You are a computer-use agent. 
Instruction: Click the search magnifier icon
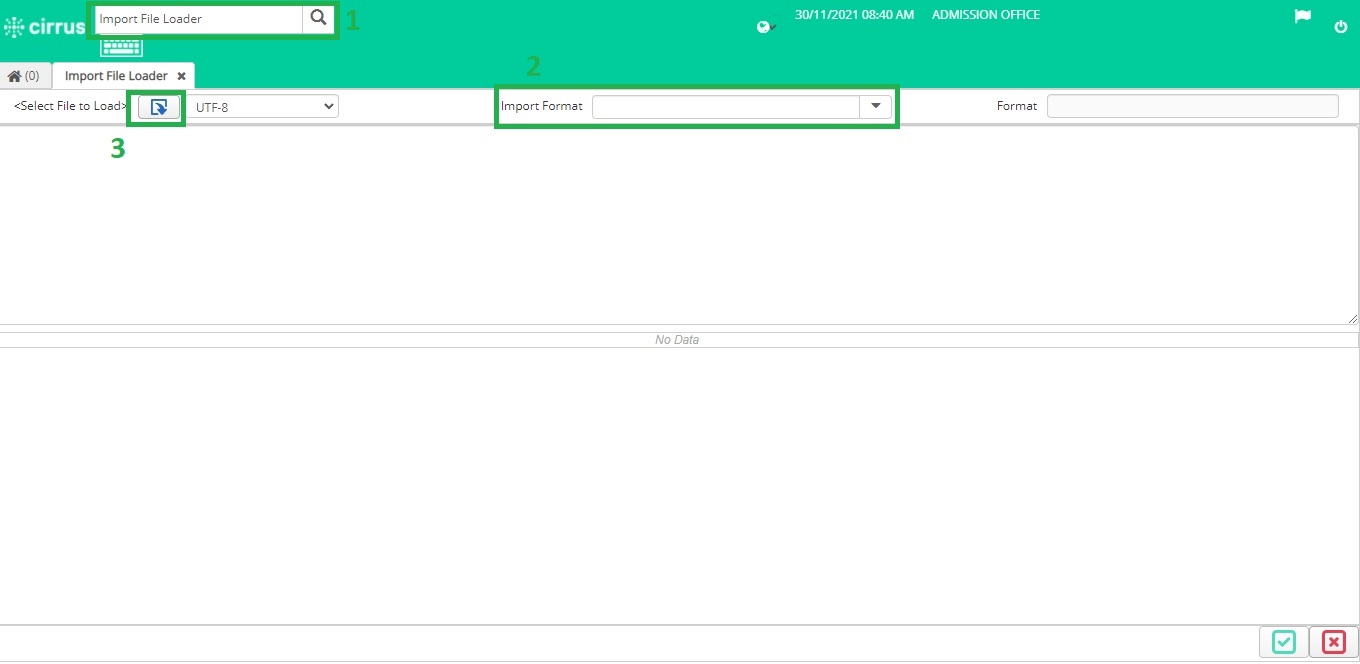pyautogui.click(x=318, y=18)
